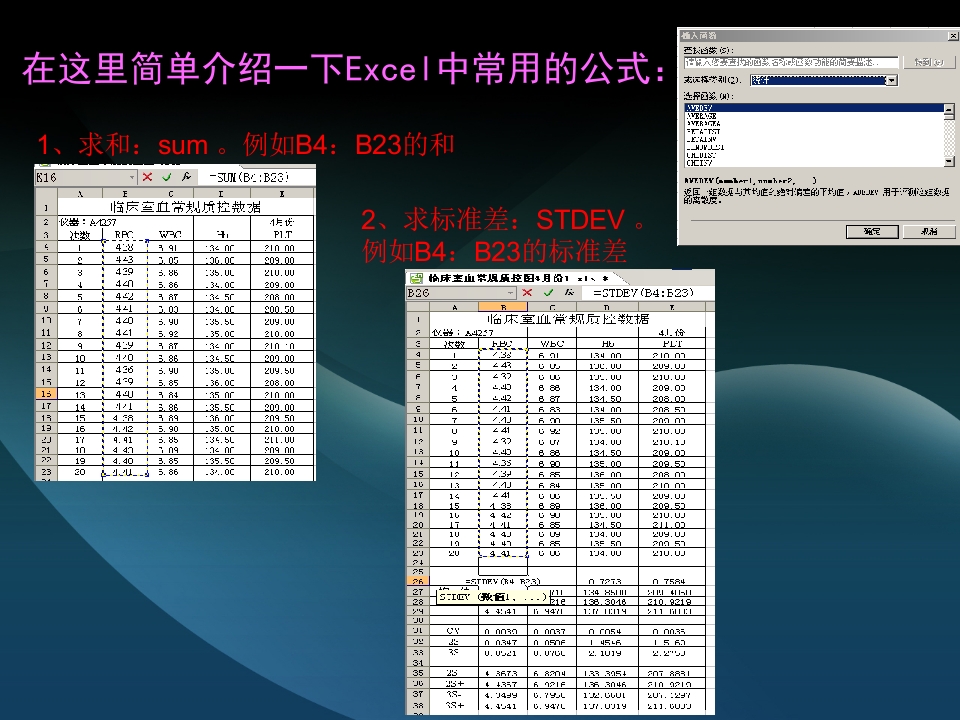Click the 取消 button in Insert Function dialog
The width and height of the screenshot is (960, 720).
click(929, 231)
